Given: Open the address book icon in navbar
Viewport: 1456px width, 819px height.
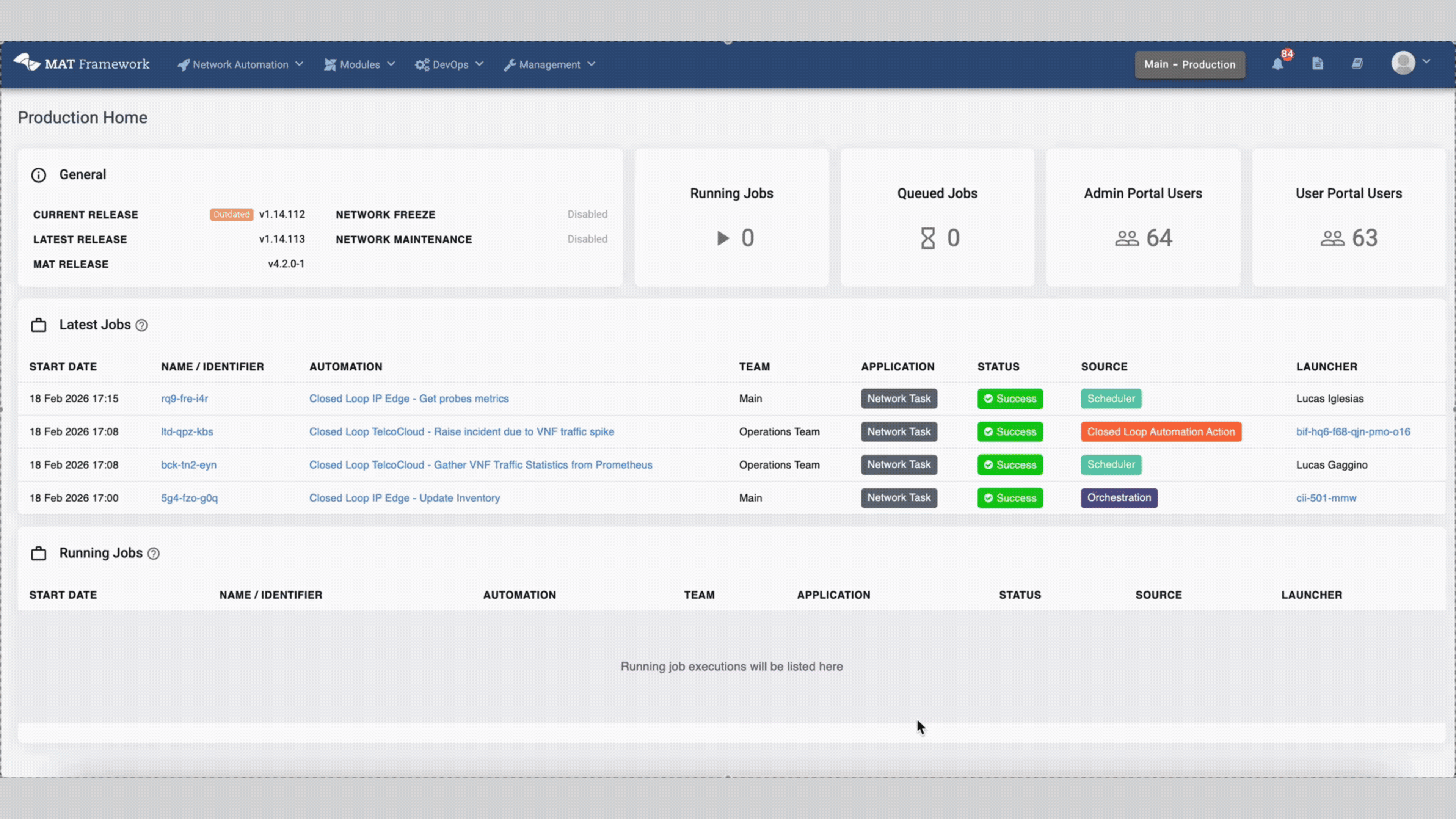Looking at the screenshot, I should (1358, 64).
